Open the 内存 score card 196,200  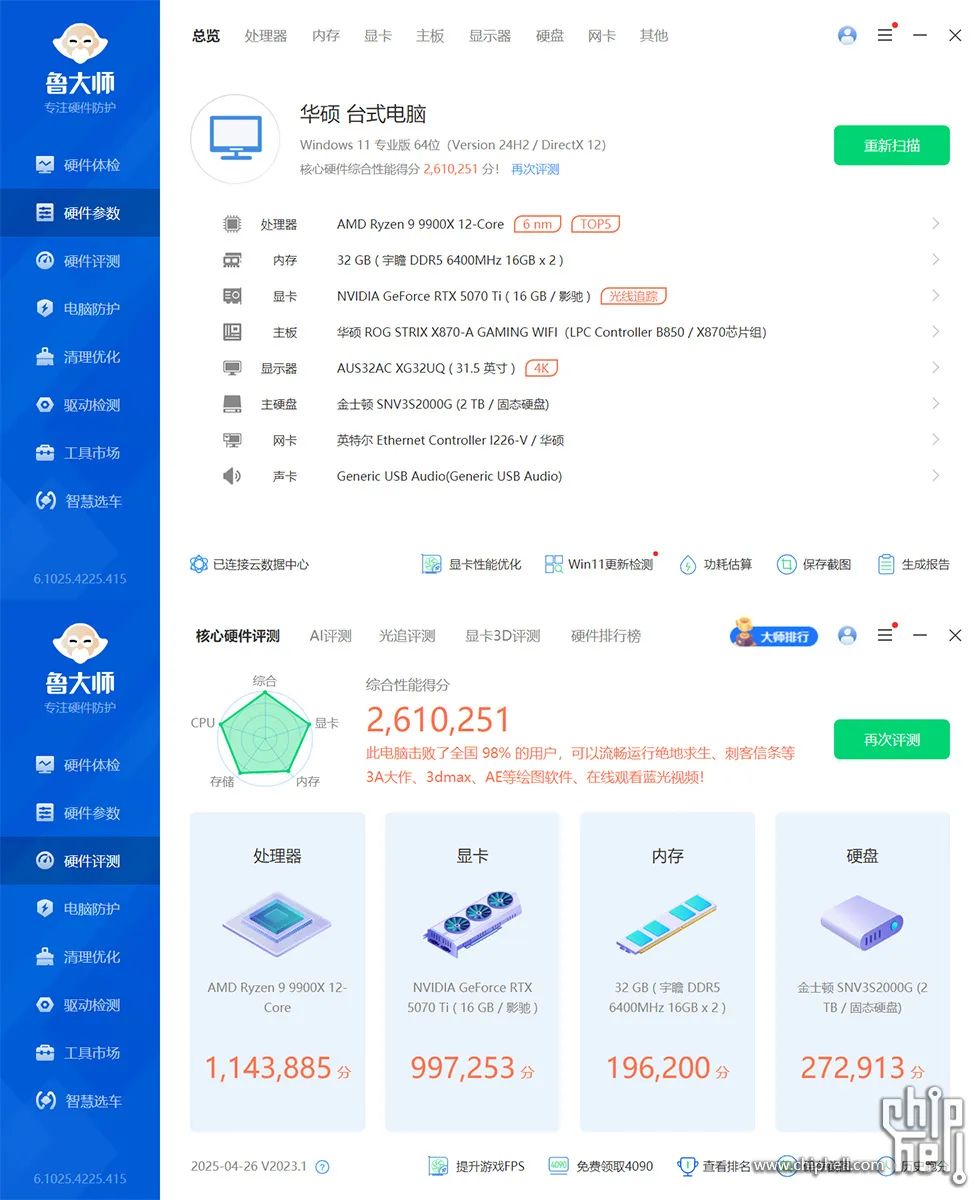pos(667,971)
